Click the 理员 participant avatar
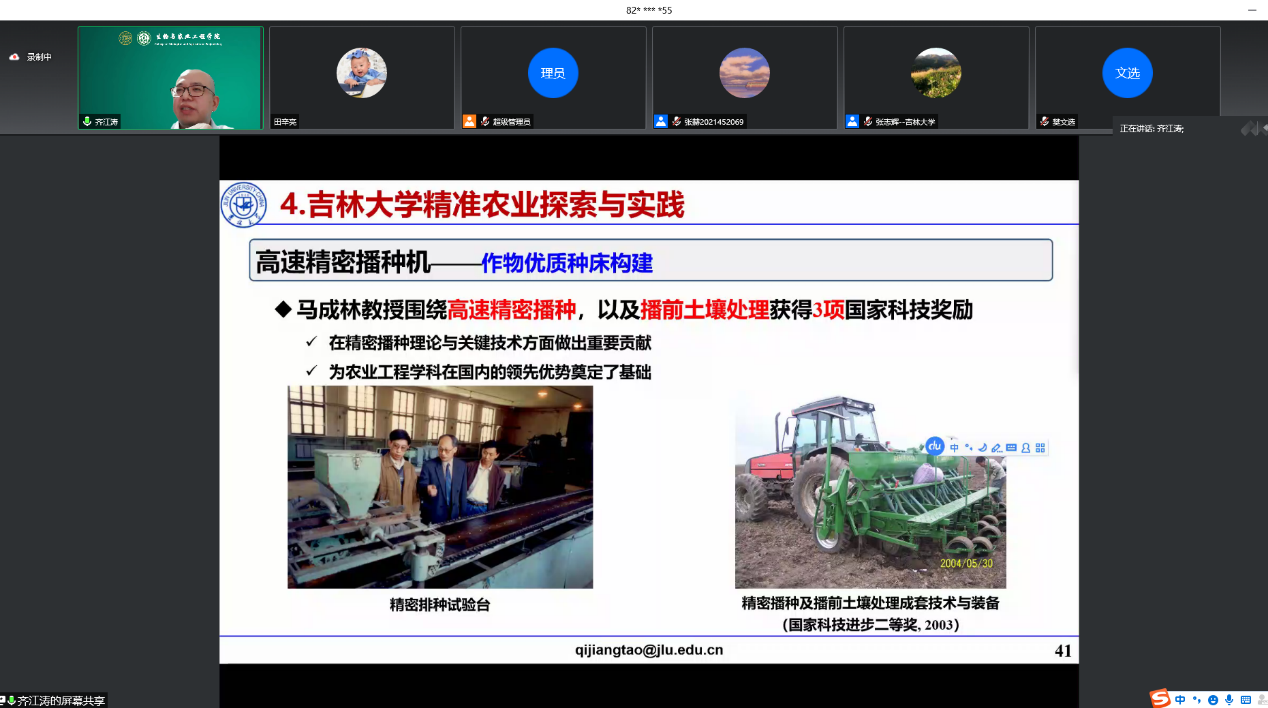This screenshot has width=1268, height=708. (553, 73)
